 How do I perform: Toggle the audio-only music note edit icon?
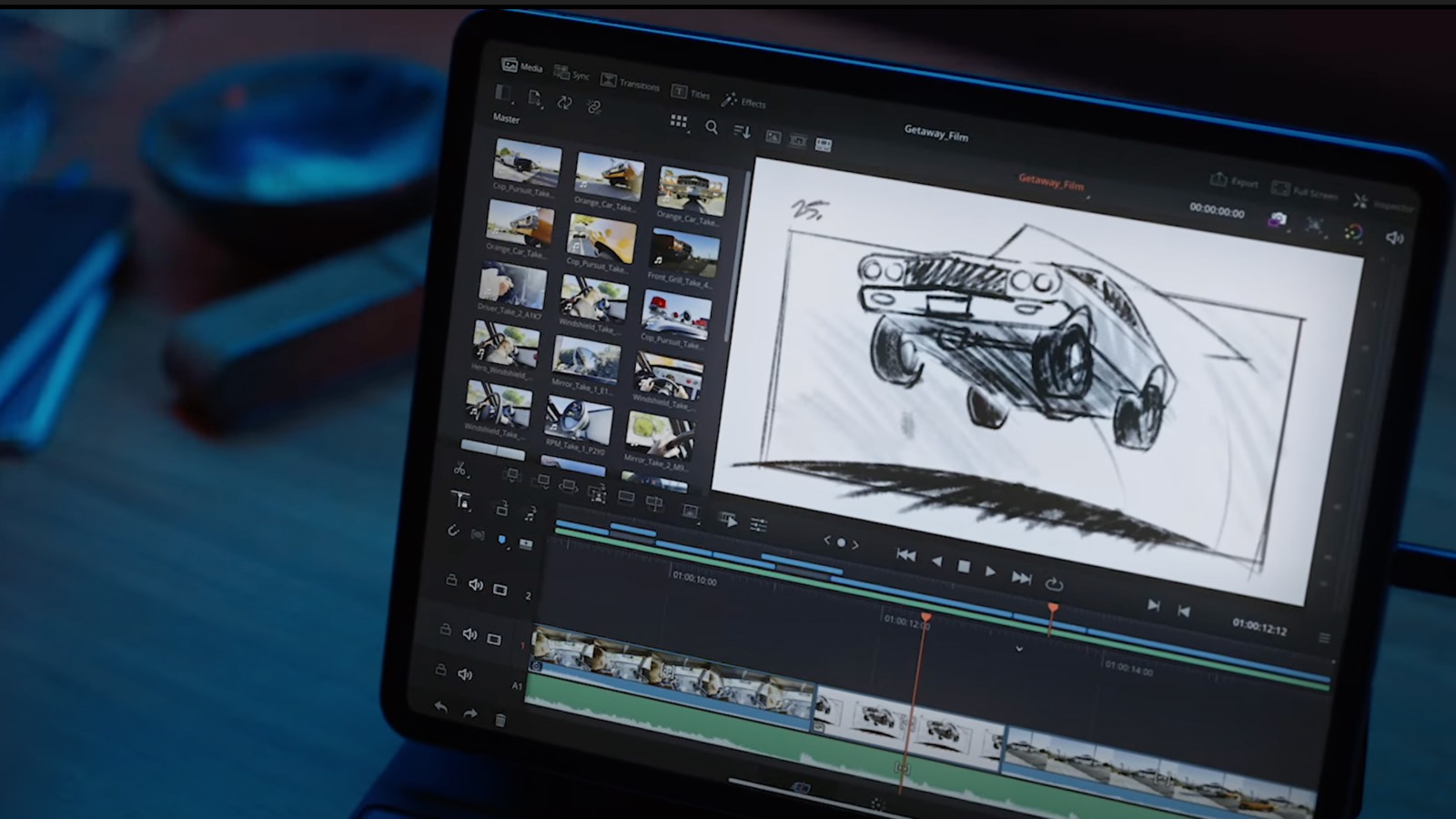click(530, 514)
